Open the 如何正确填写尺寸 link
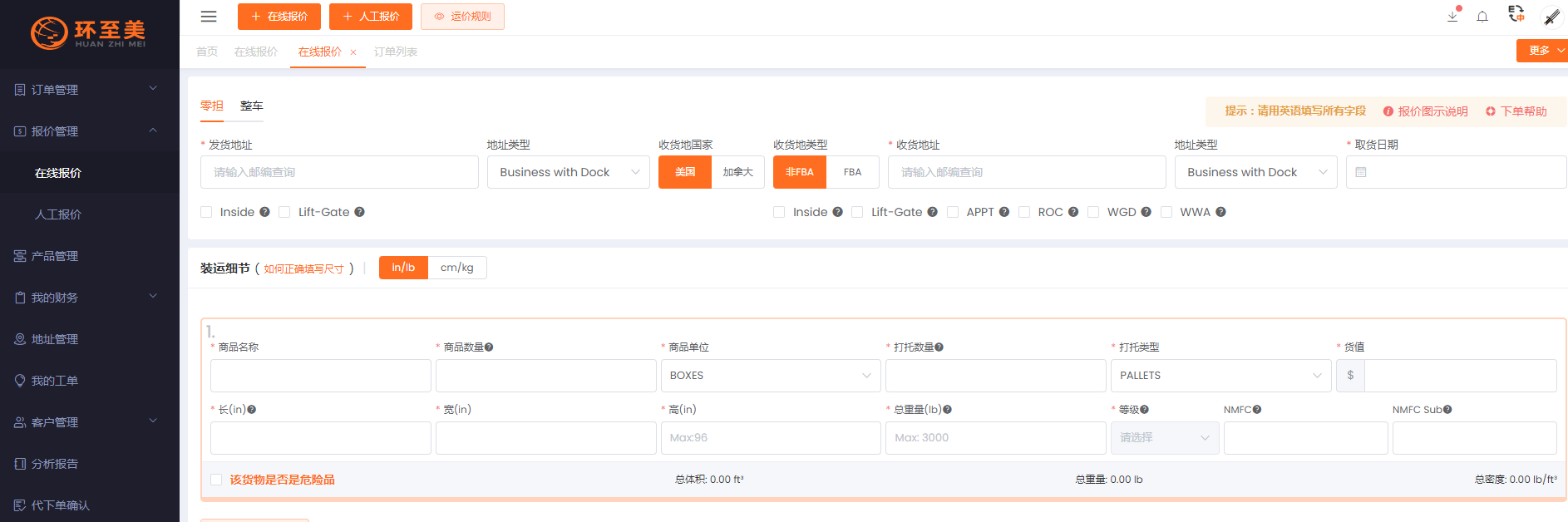 pyautogui.click(x=303, y=269)
